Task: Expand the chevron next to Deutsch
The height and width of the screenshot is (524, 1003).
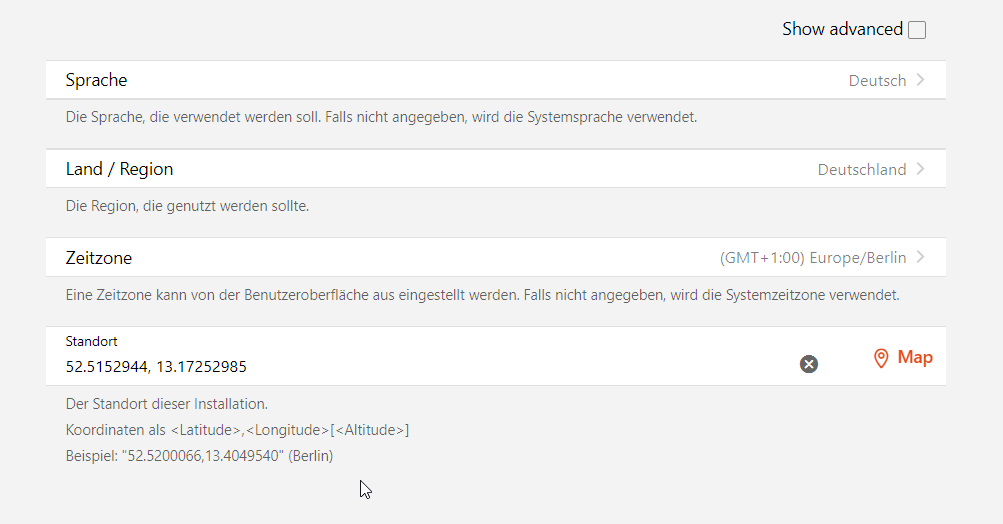Action: [921, 80]
